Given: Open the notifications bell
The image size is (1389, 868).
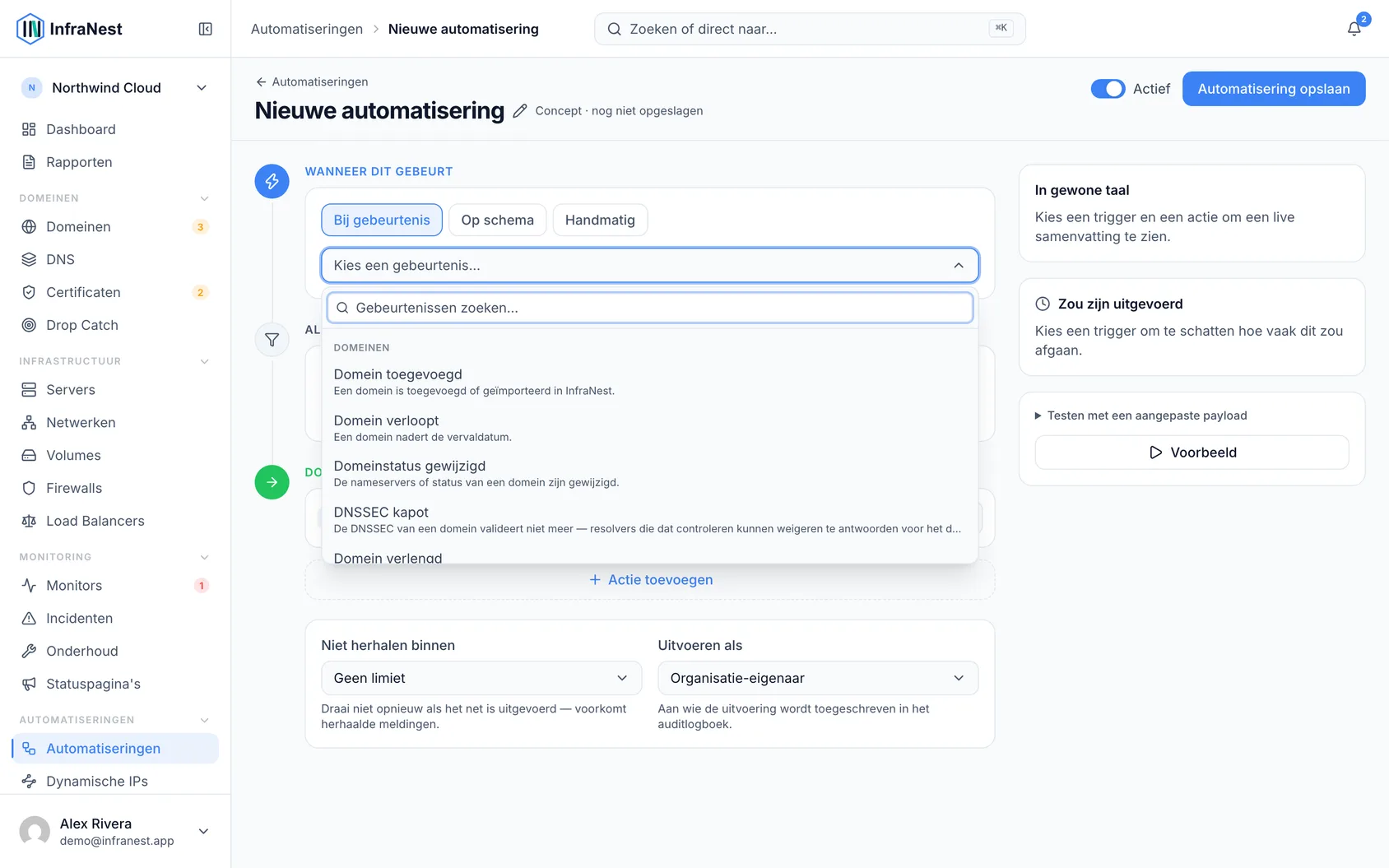Looking at the screenshot, I should pyautogui.click(x=1354, y=29).
